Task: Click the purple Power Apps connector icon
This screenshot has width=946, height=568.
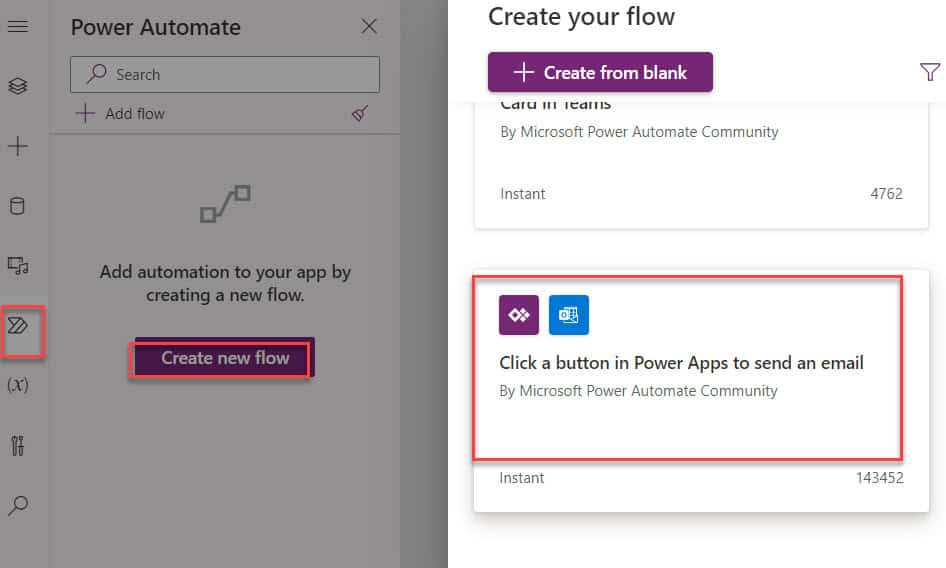Action: (x=519, y=314)
